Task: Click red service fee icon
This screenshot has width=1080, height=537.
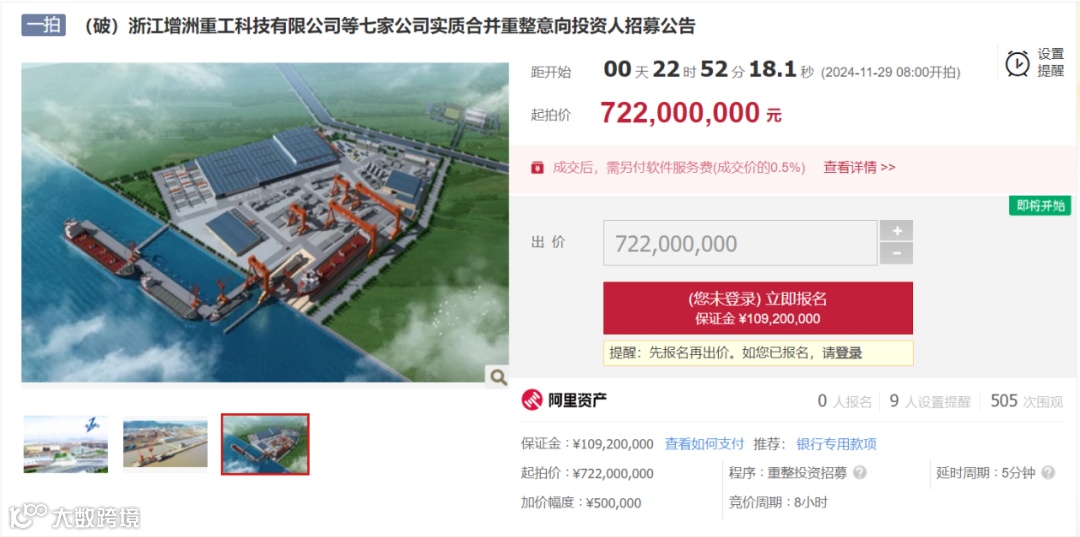Action: (x=537, y=167)
